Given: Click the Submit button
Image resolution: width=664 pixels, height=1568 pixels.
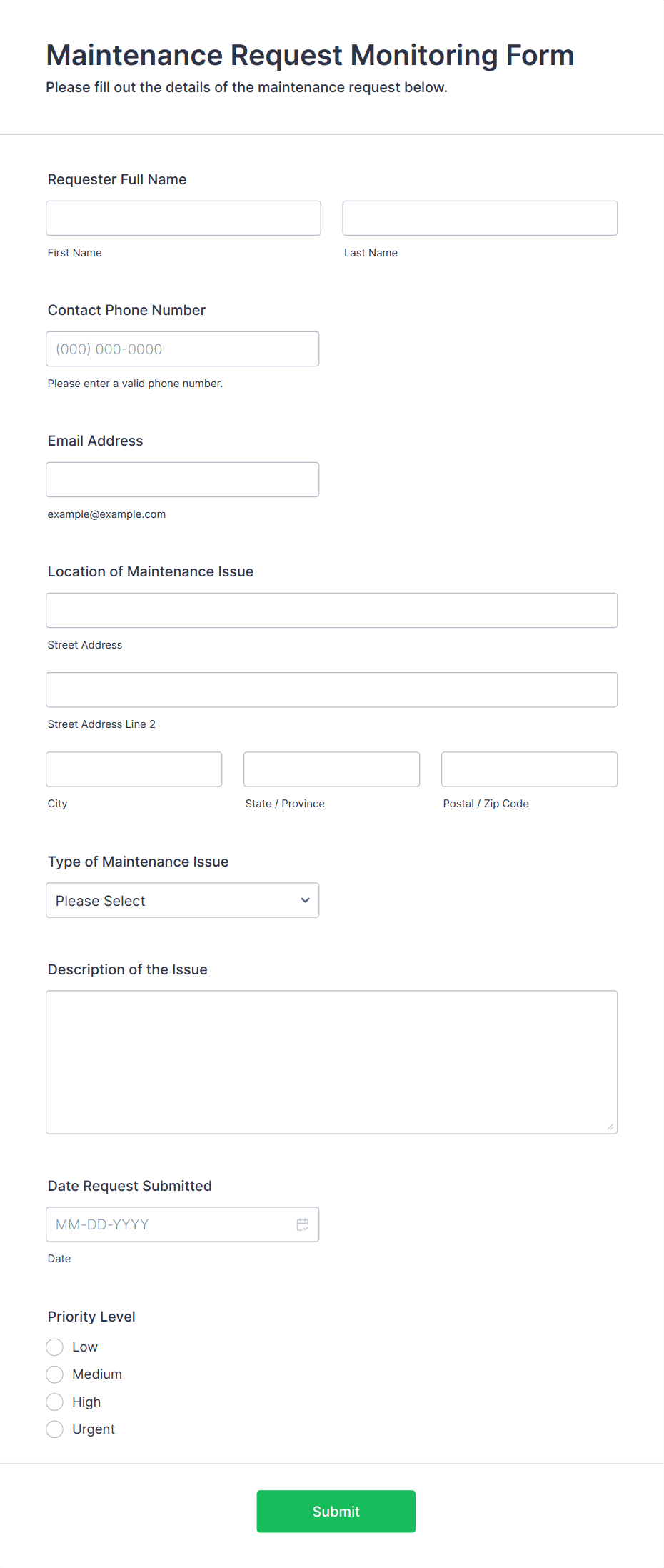Looking at the screenshot, I should 336,1511.
